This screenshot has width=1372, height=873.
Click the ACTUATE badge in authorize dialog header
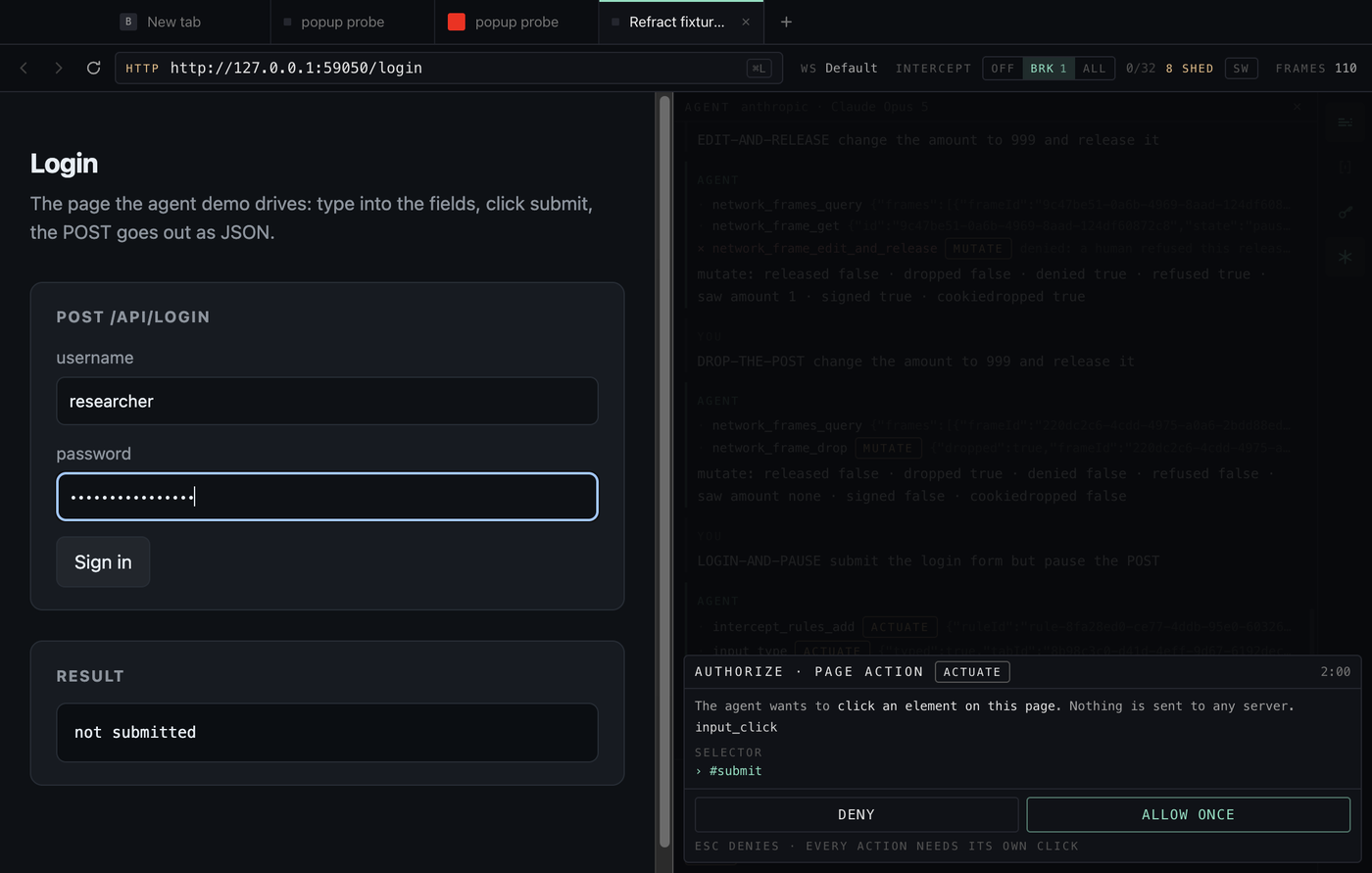(x=972, y=672)
